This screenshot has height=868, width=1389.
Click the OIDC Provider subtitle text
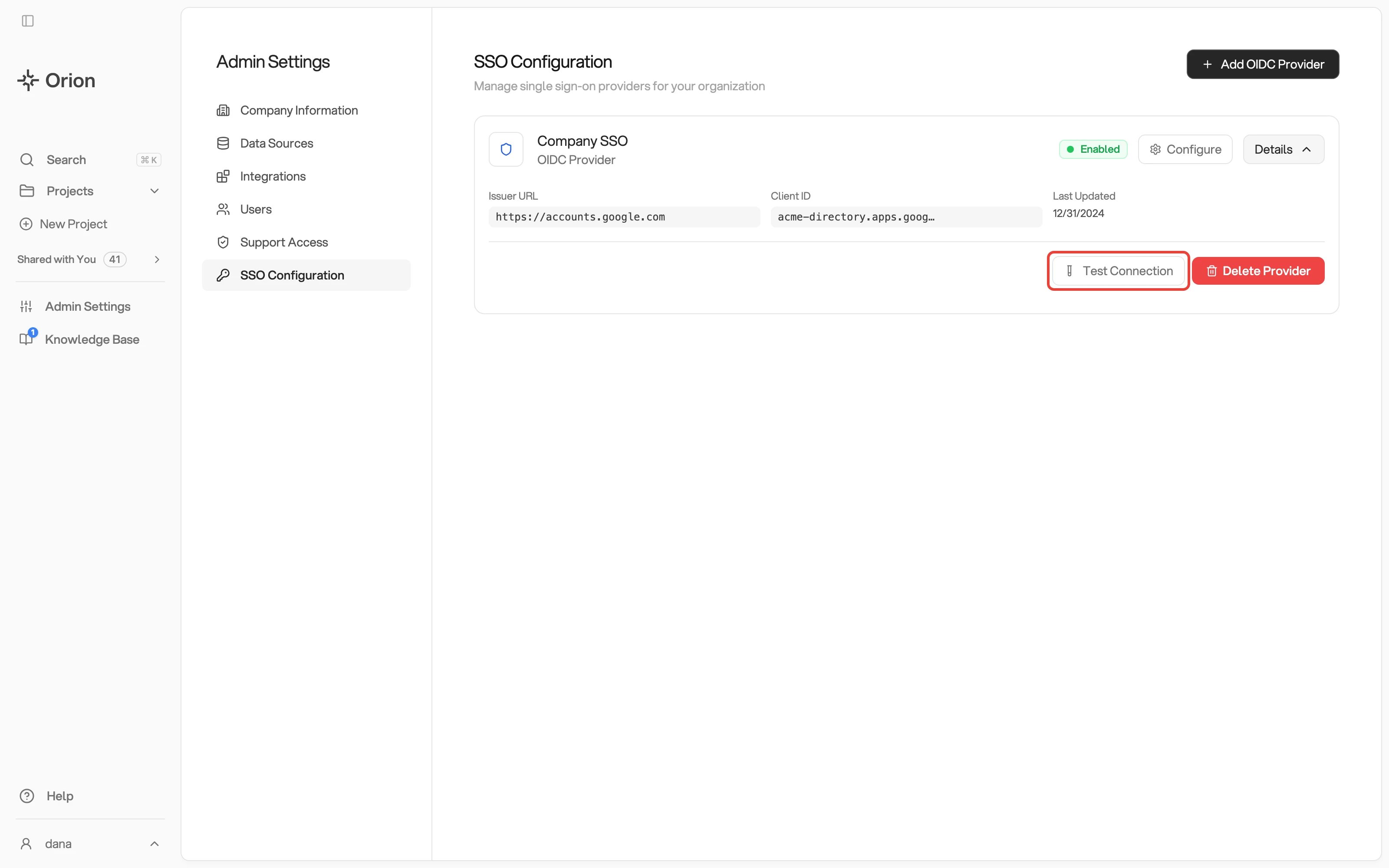(576, 160)
